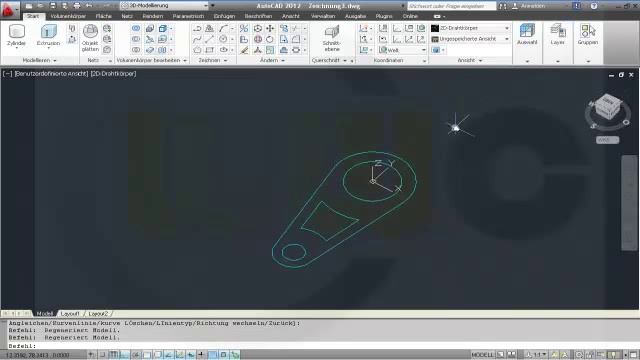
Task: Open the annotation scale 1:1 dropdown
Action: coord(536,355)
